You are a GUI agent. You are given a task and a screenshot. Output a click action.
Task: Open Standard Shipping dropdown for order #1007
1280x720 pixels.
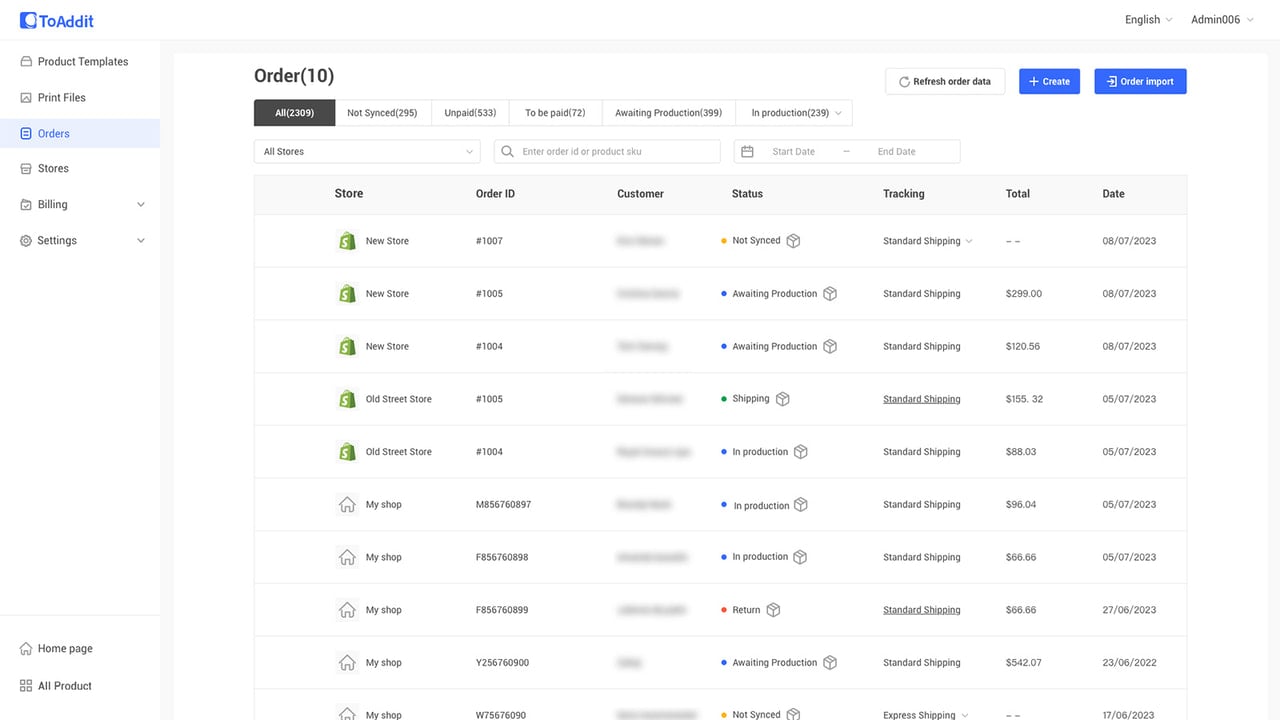click(x=928, y=241)
